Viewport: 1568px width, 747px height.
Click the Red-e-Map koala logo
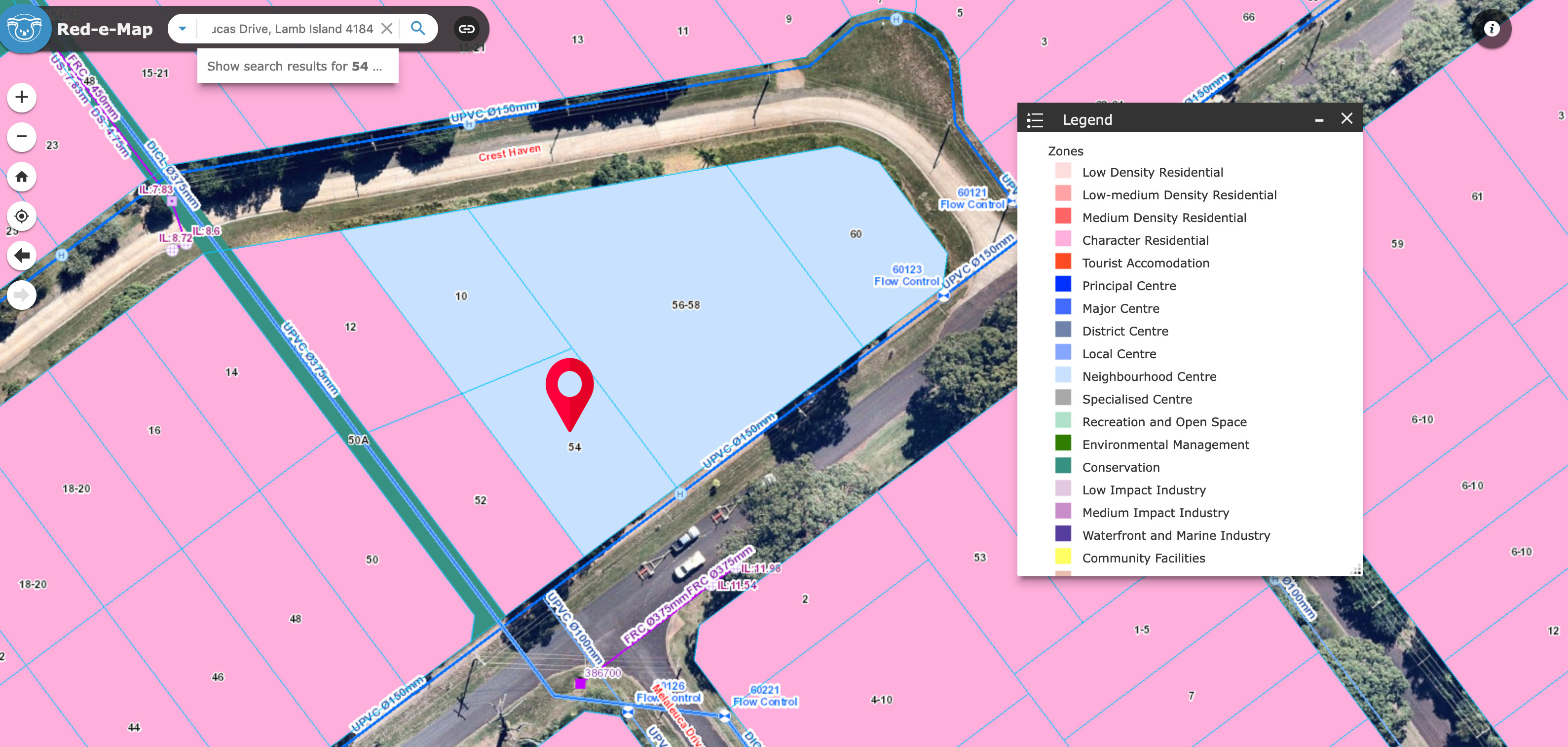24,29
